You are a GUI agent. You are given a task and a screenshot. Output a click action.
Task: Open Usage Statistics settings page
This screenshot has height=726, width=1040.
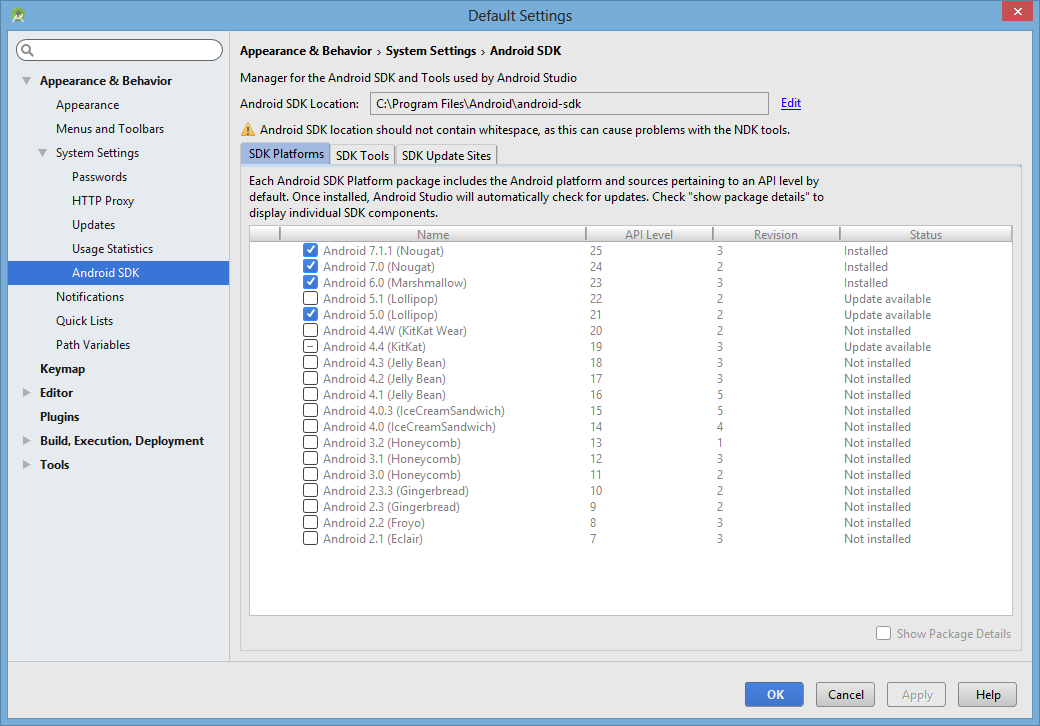pyautogui.click(x=112, y=249)
